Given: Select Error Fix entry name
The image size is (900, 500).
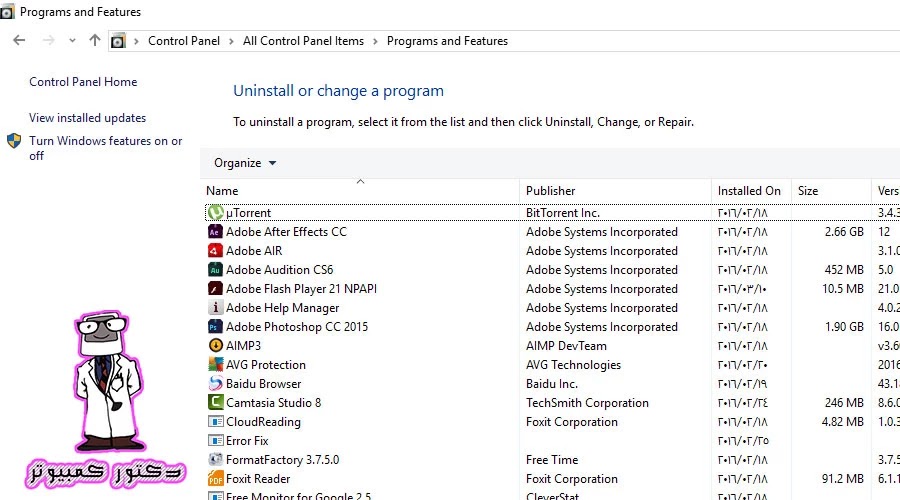Looking at the screenshot, I should click(x=247, y=441).
